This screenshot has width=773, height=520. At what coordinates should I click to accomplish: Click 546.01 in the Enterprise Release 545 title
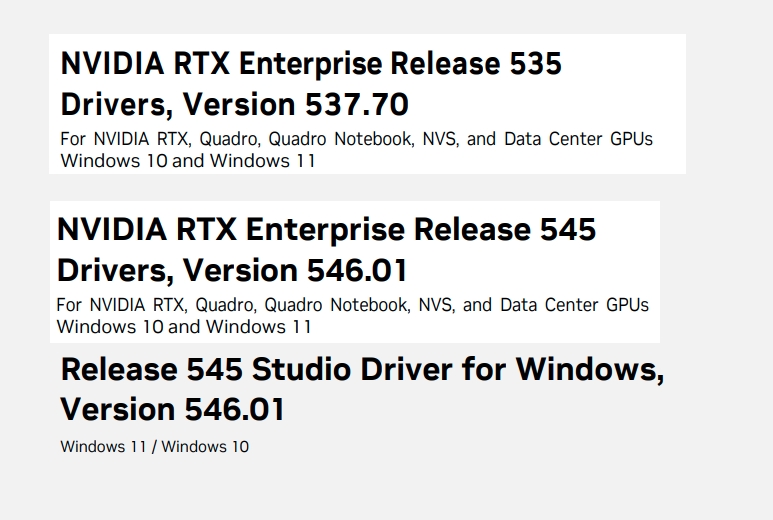point(357,270)
